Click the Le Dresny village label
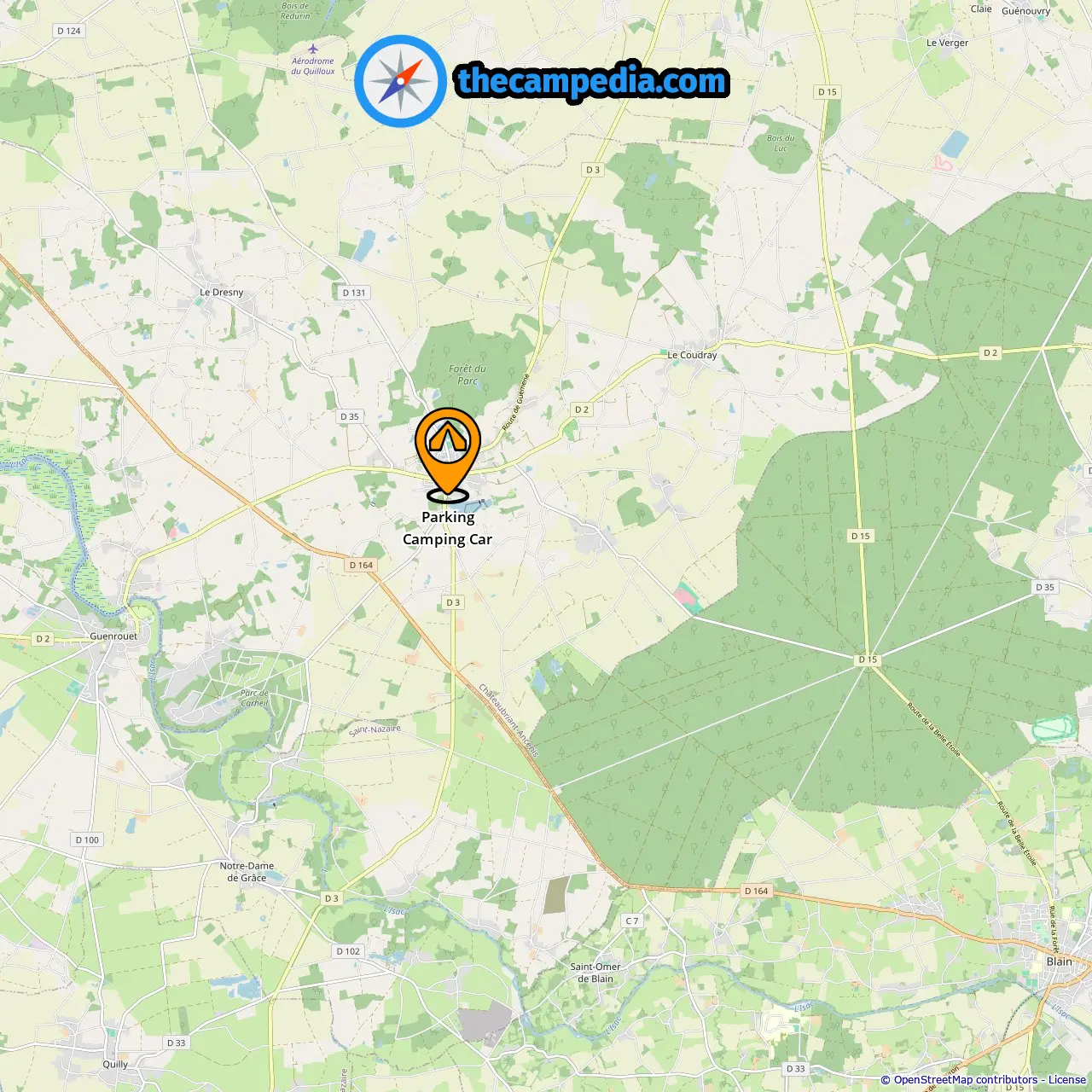The height and width of the screenshot is (1092, 1092). (222, 293)
